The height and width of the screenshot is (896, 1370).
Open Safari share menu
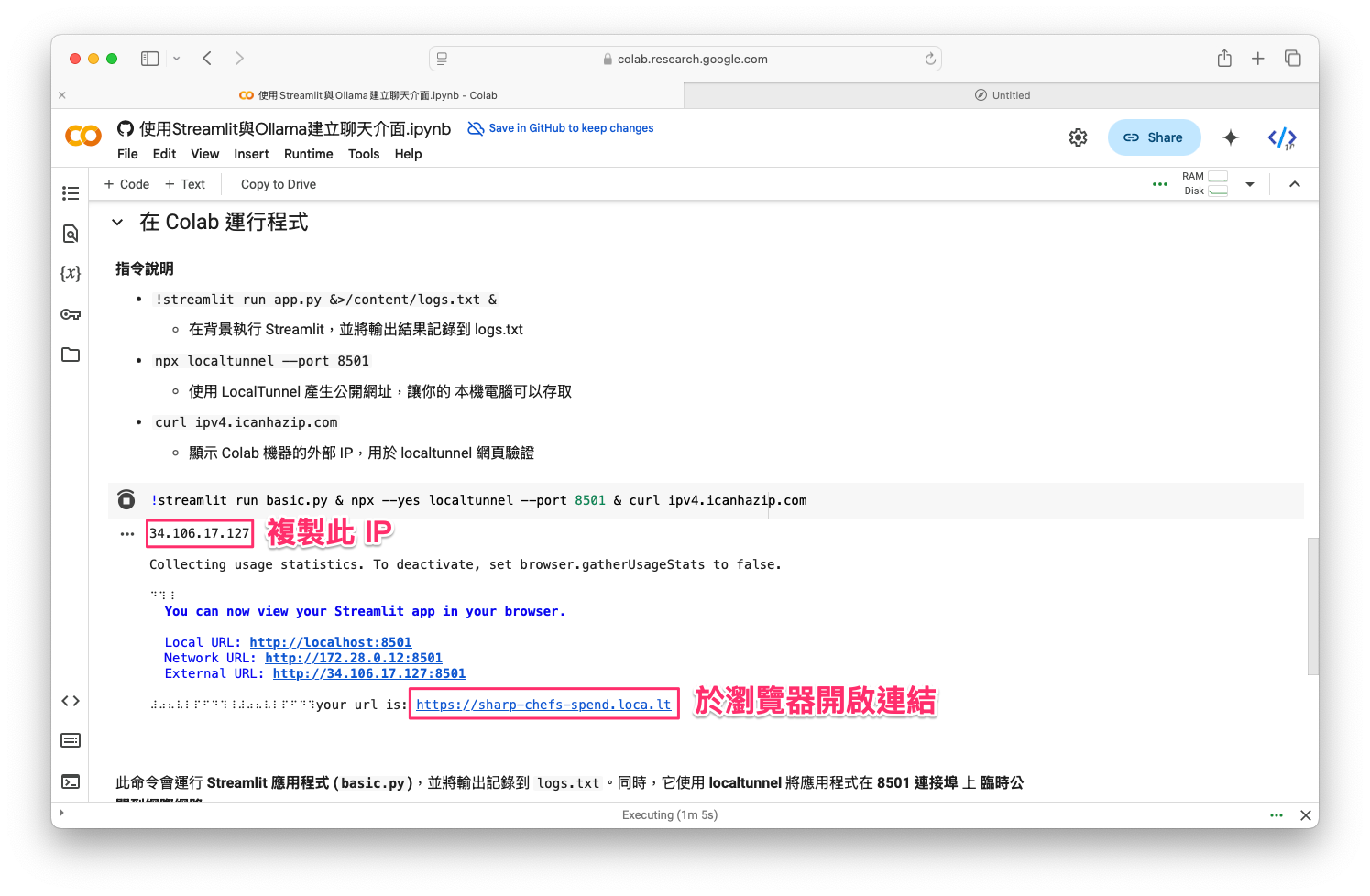pyautogui.click(x=1224, y=59)
